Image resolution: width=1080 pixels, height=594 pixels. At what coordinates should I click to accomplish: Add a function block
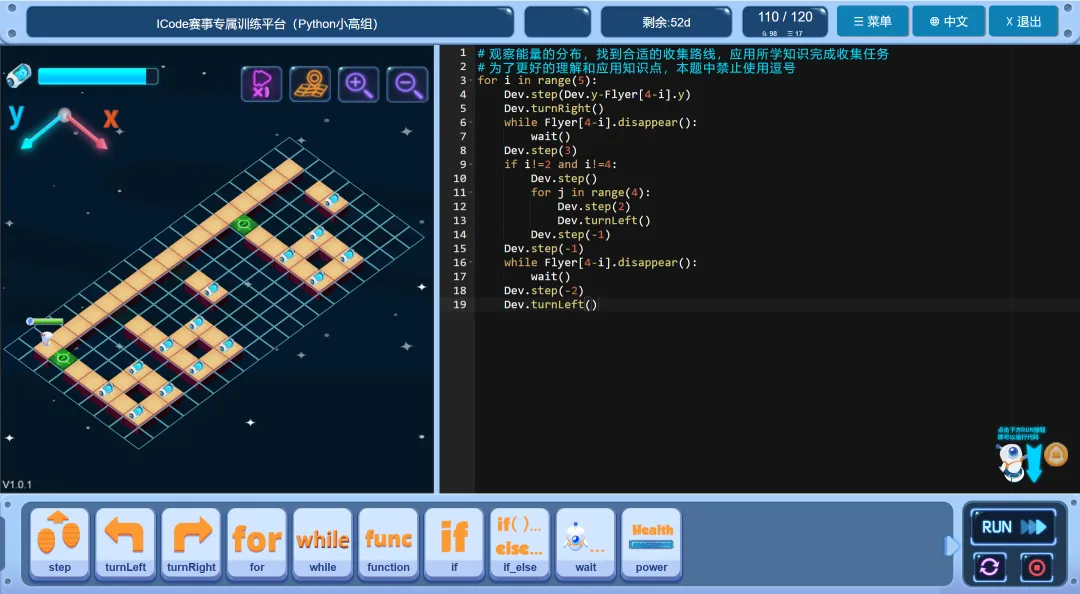[388, 544]
